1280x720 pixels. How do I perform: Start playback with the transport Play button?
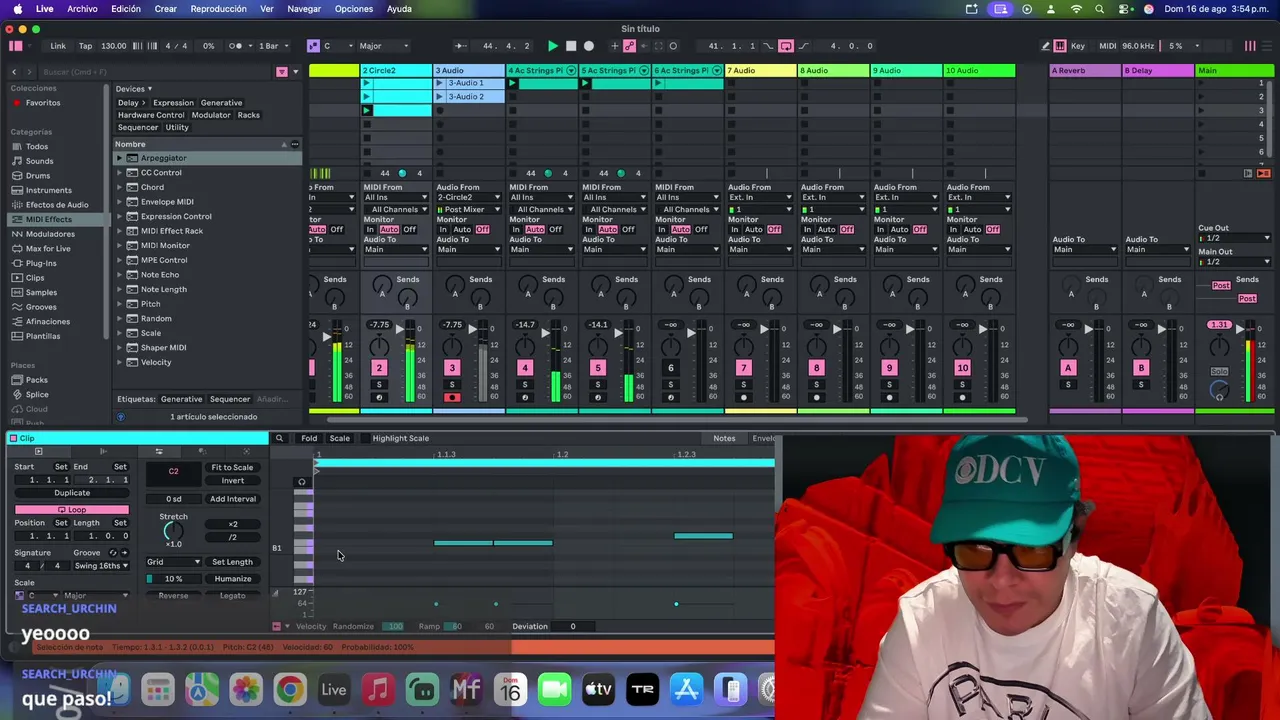[x=553, y=46]
